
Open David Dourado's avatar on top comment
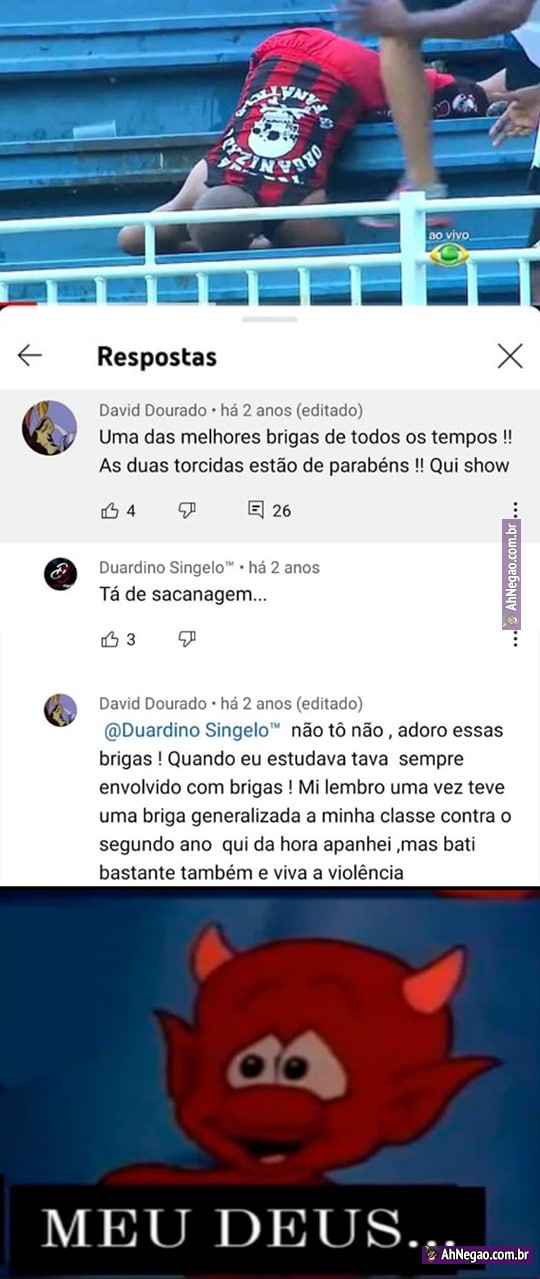(x=50, y=428)
